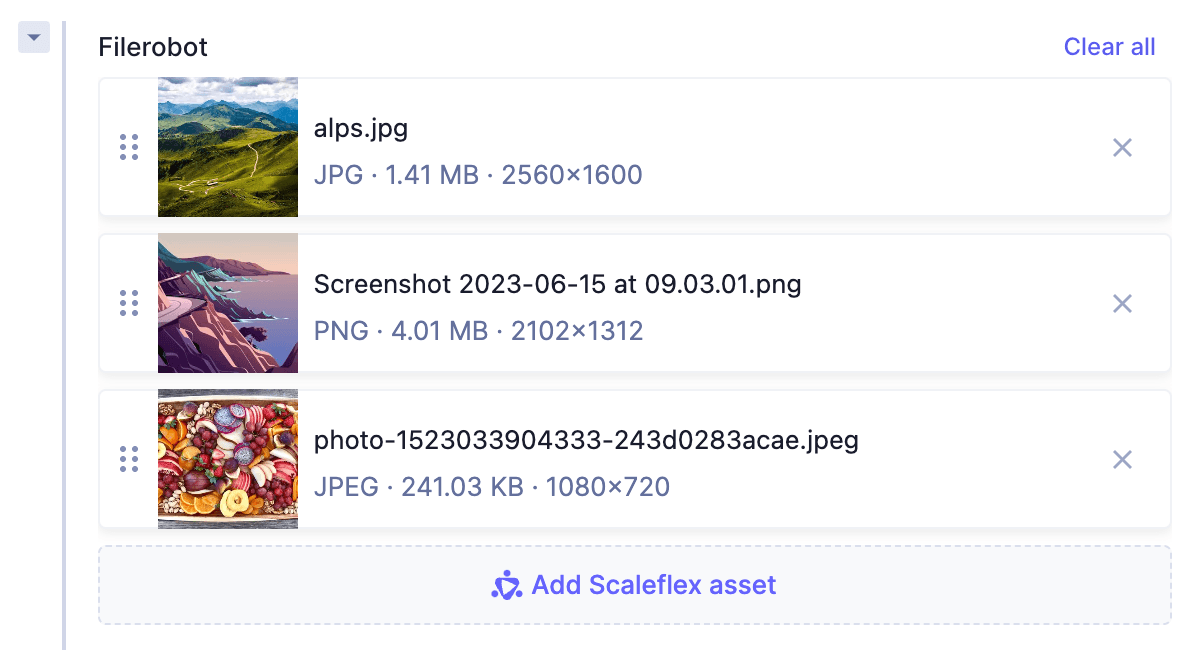Grab the drag handle for the Screenshot file
The image size is (1194, 650).
pos(128,303)
